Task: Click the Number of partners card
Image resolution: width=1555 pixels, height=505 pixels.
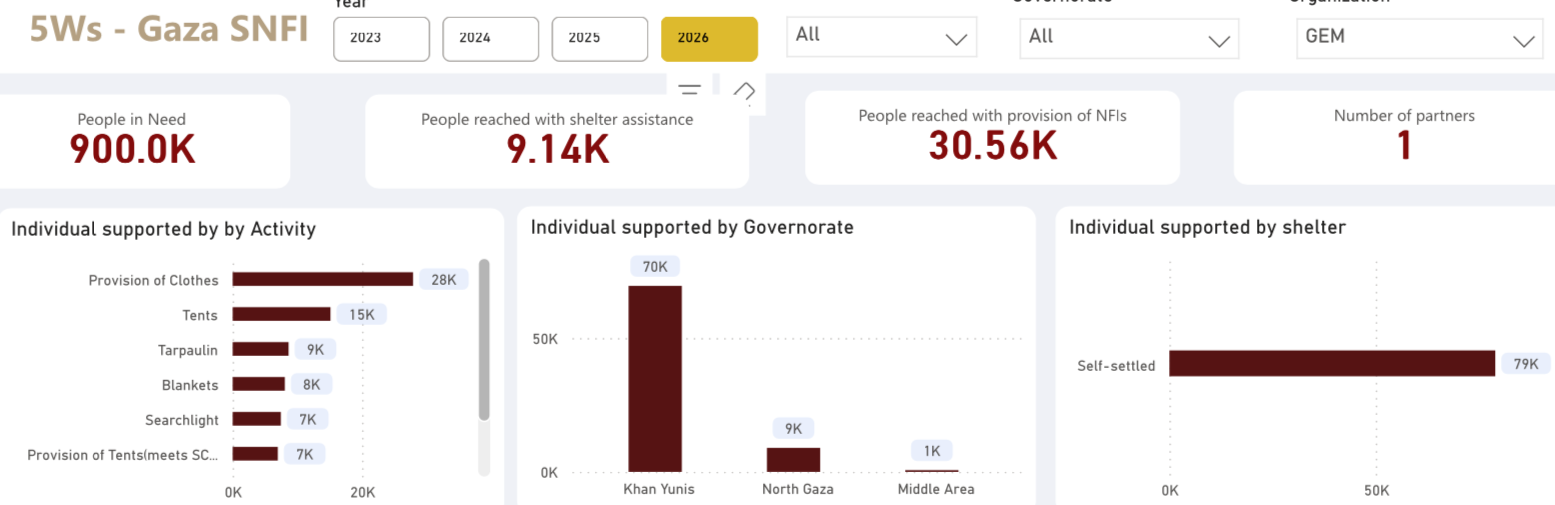Action: click(1403, 138)
